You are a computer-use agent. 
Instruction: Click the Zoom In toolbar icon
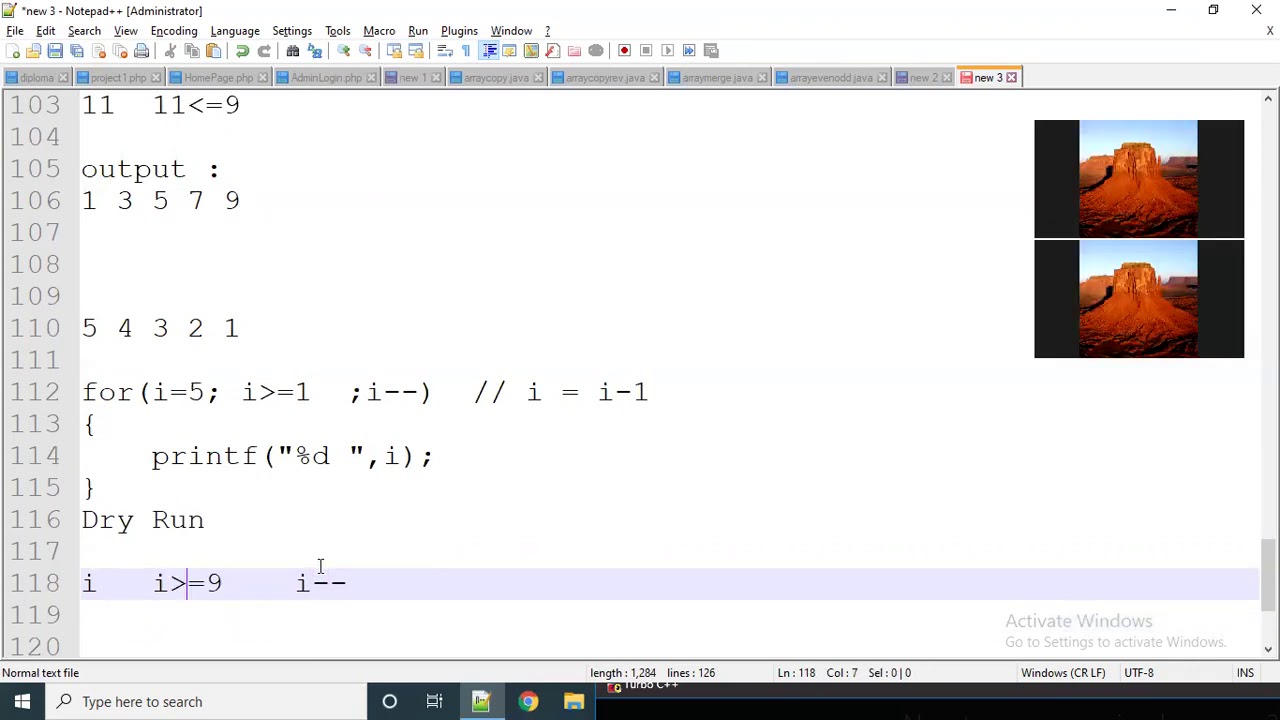(x=343, y=50)
